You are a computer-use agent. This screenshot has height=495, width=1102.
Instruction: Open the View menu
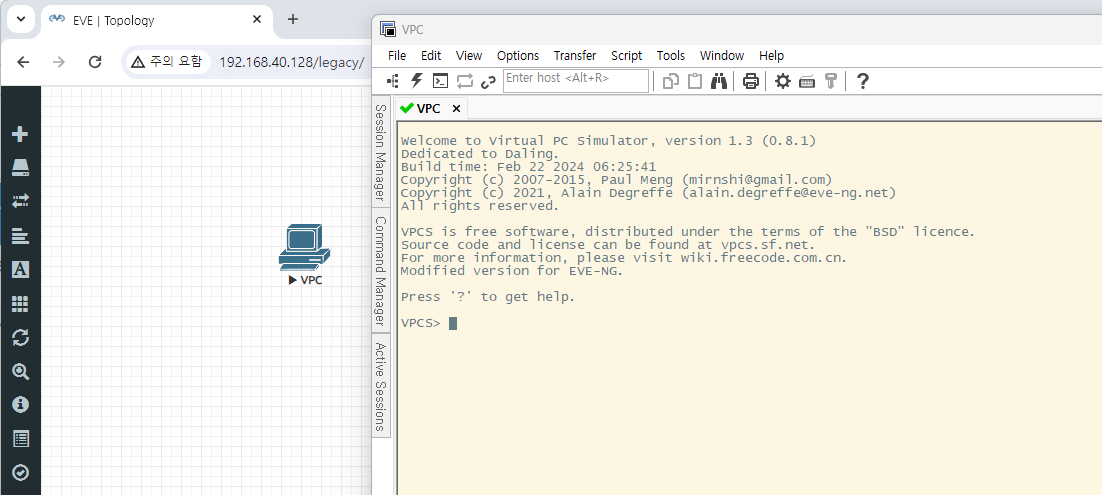[469, 56]
